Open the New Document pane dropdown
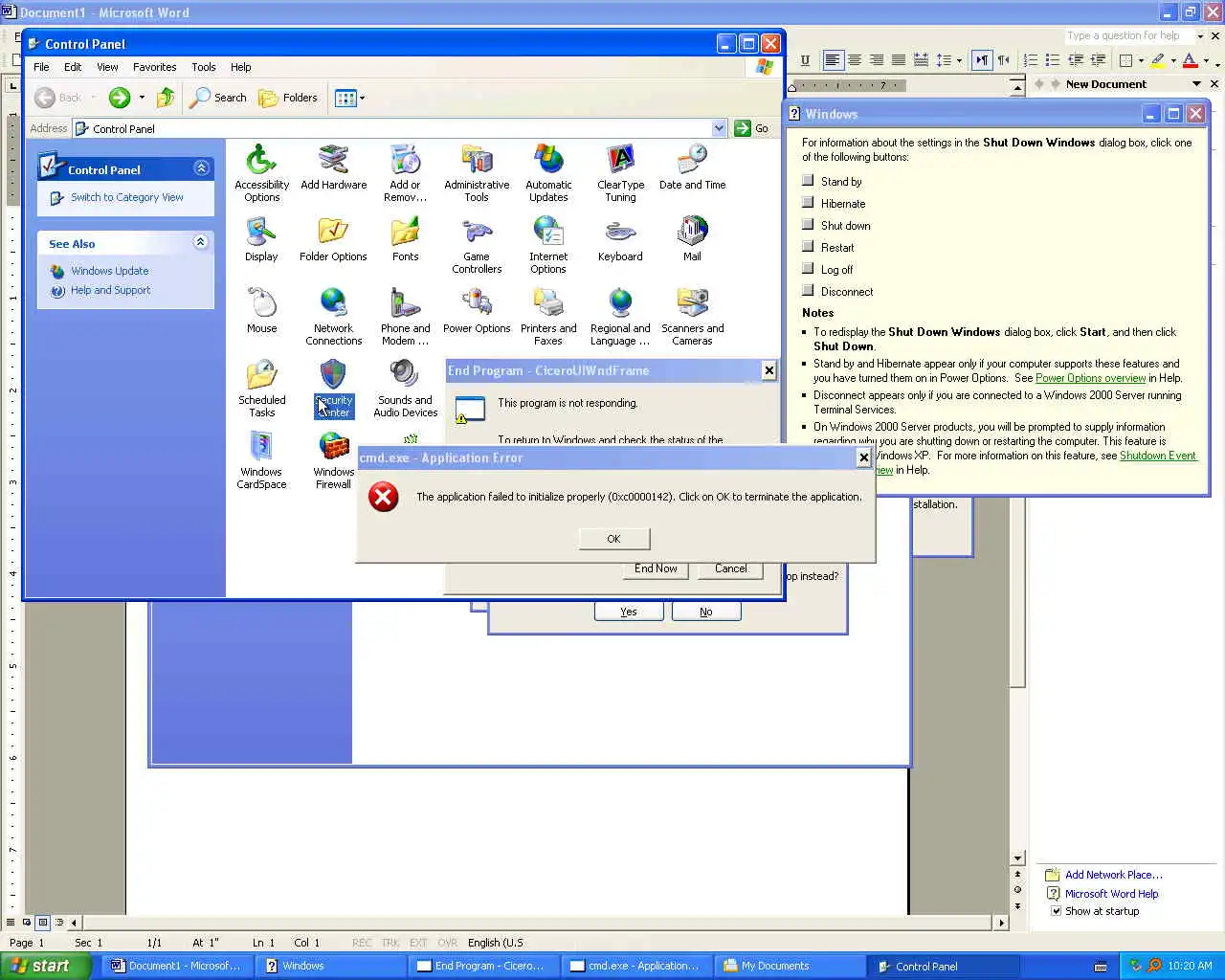 point(1196,84)
